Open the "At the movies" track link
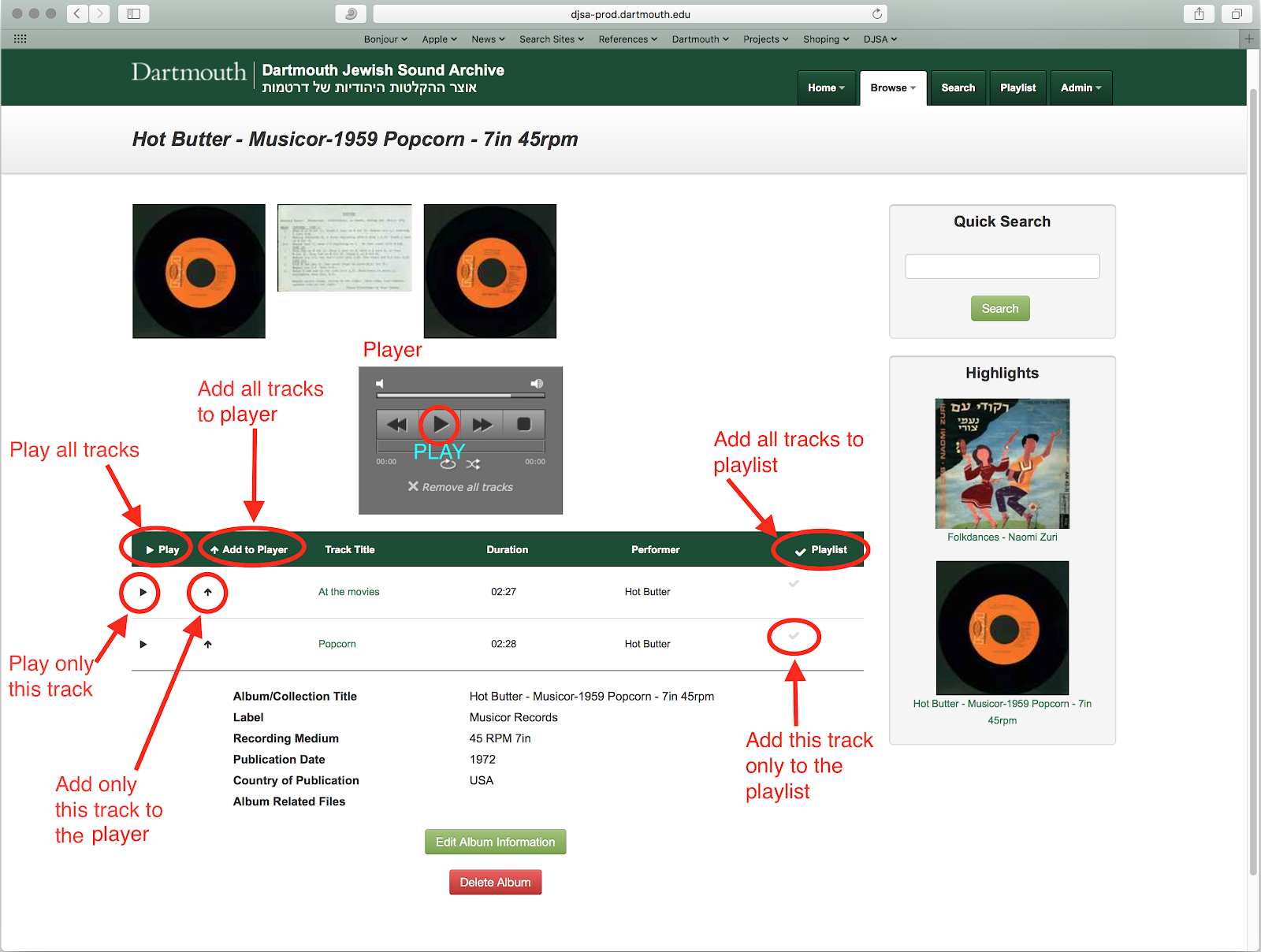 coord(348,592)
